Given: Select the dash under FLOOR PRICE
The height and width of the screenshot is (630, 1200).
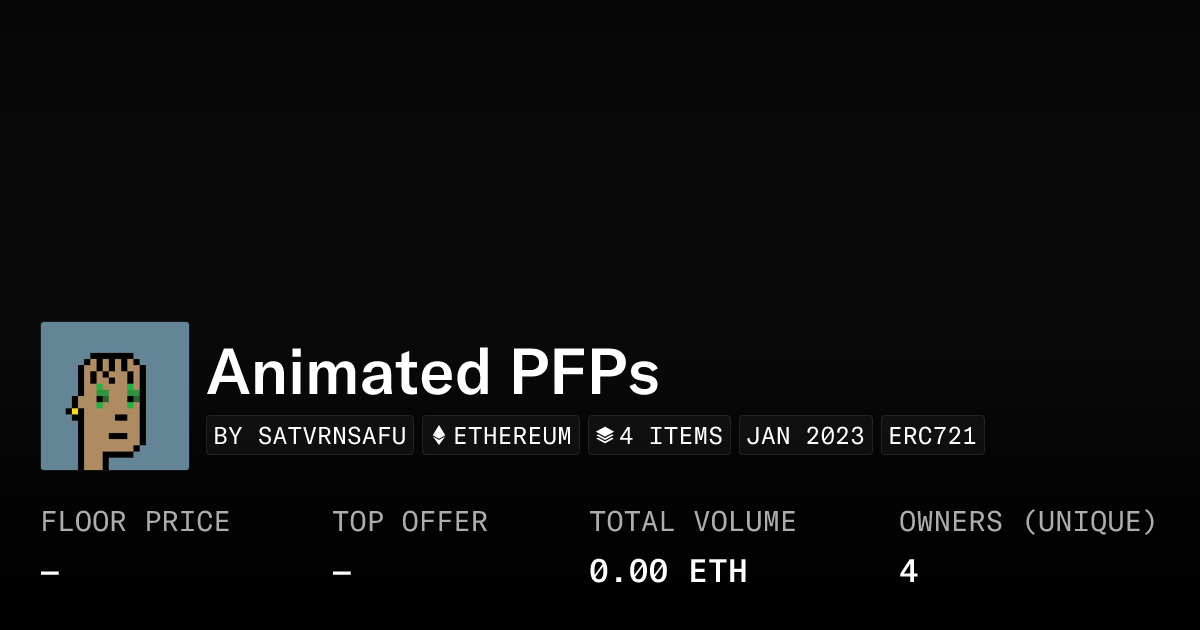Looking at the screenshot, I should (50, 573).
